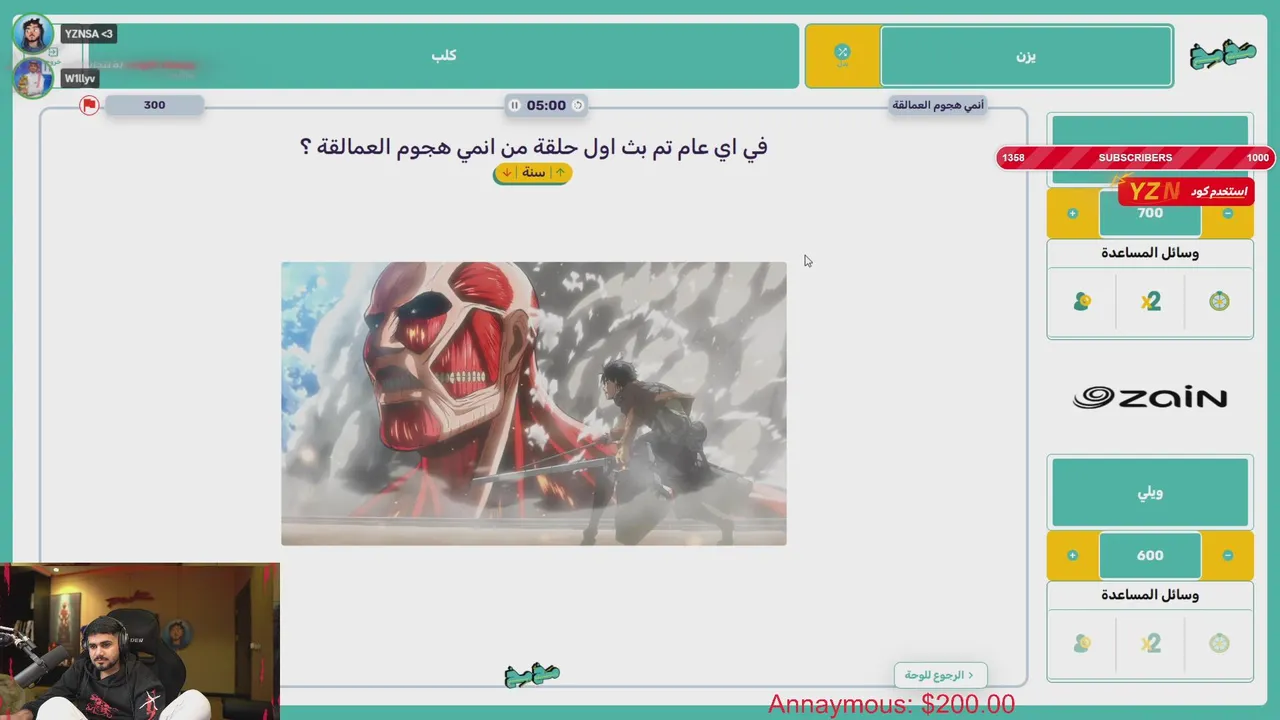Decrease ويلي team's 600 score with minus
Viewport: 1280px width, 720px height.
pyautogui.click(x=1228, y=555)
